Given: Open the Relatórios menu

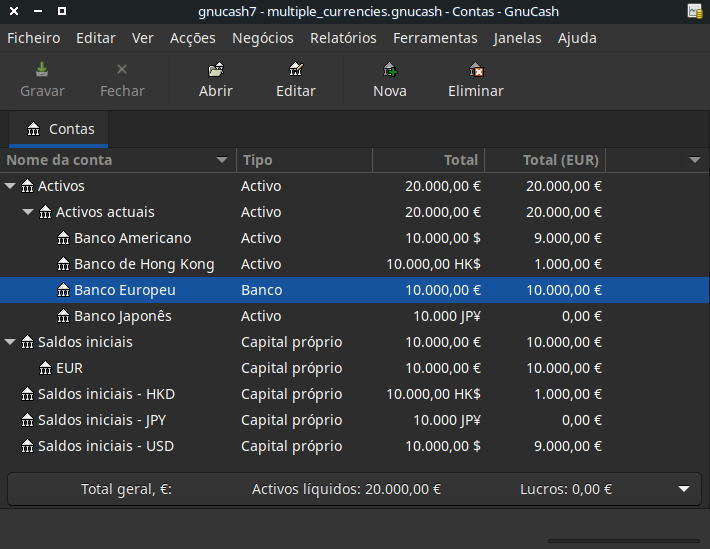Looking at the screenshot, I should pyautogui.click(x=343, y=38).
